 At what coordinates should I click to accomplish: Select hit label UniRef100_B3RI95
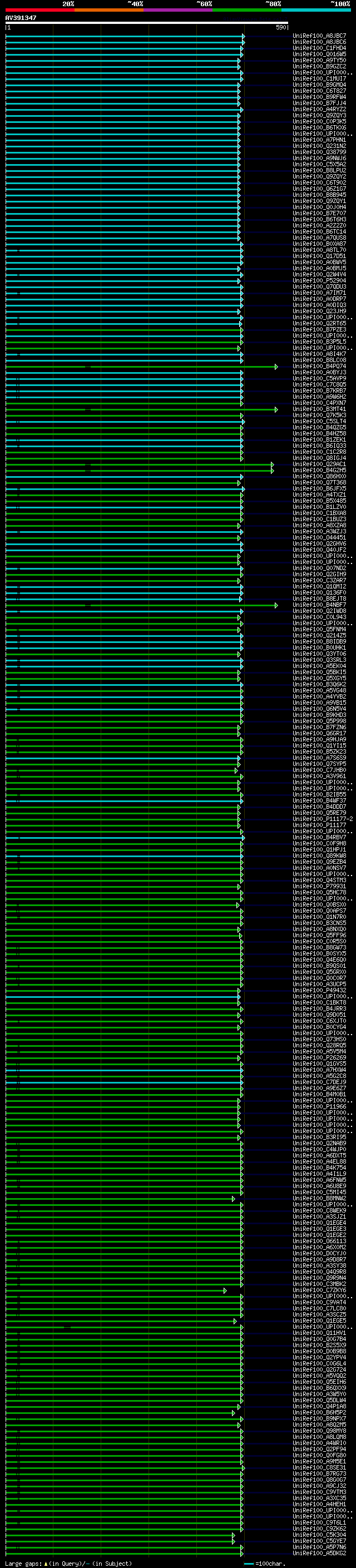[x=319, y=1137]
